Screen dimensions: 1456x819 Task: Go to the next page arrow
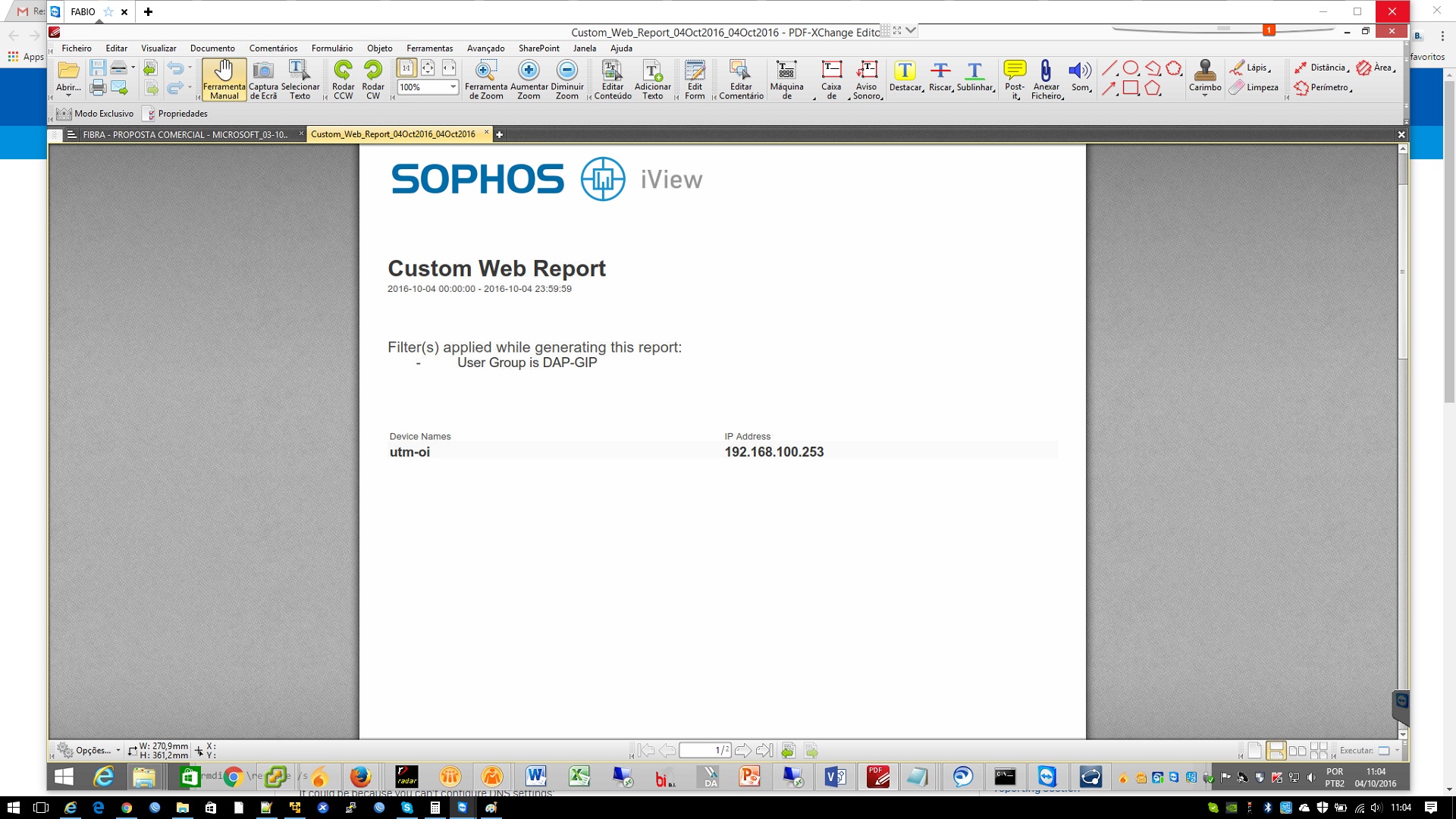[743, 751]
